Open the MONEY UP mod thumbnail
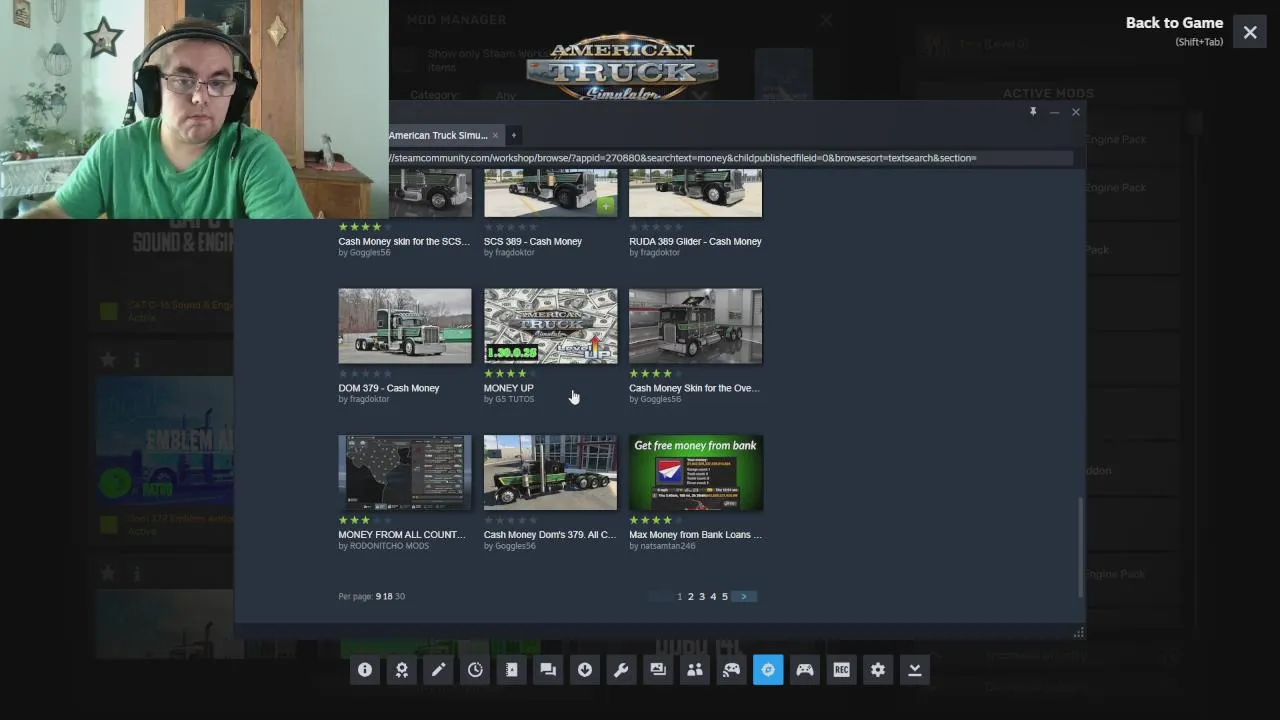 point(550,326)
